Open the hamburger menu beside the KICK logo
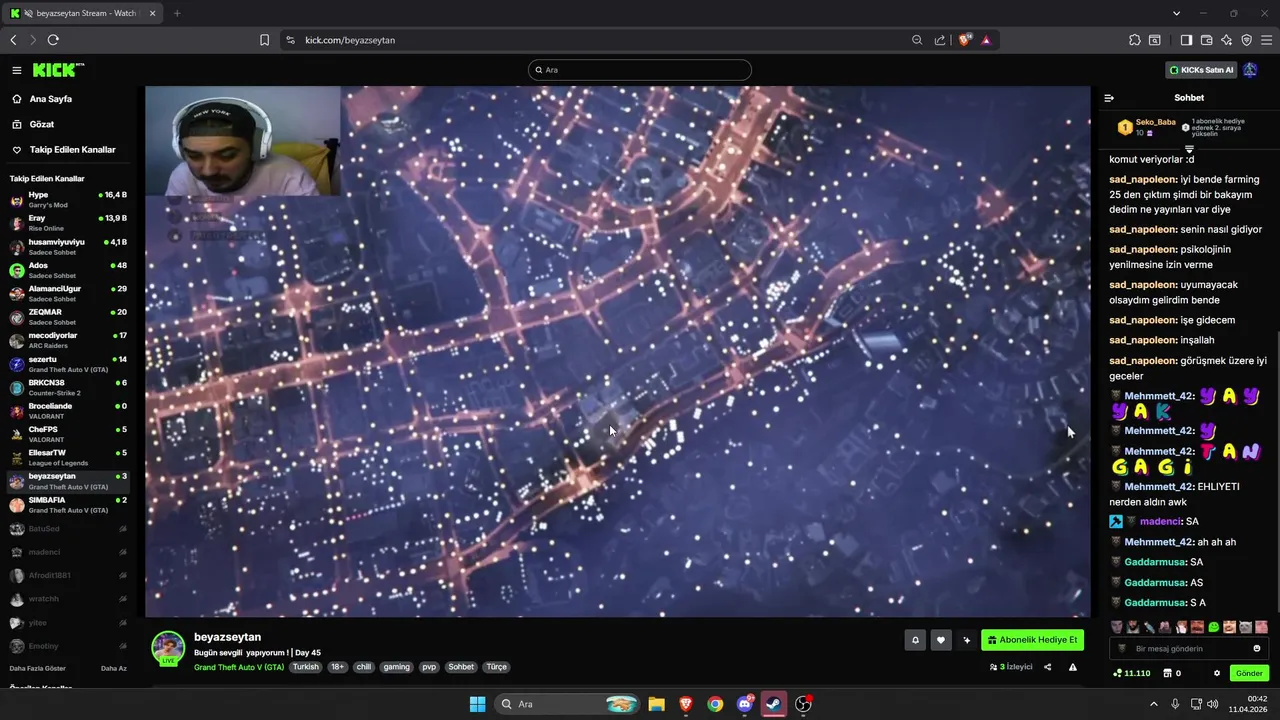1280x720 pixels. (x=17, y=70)
